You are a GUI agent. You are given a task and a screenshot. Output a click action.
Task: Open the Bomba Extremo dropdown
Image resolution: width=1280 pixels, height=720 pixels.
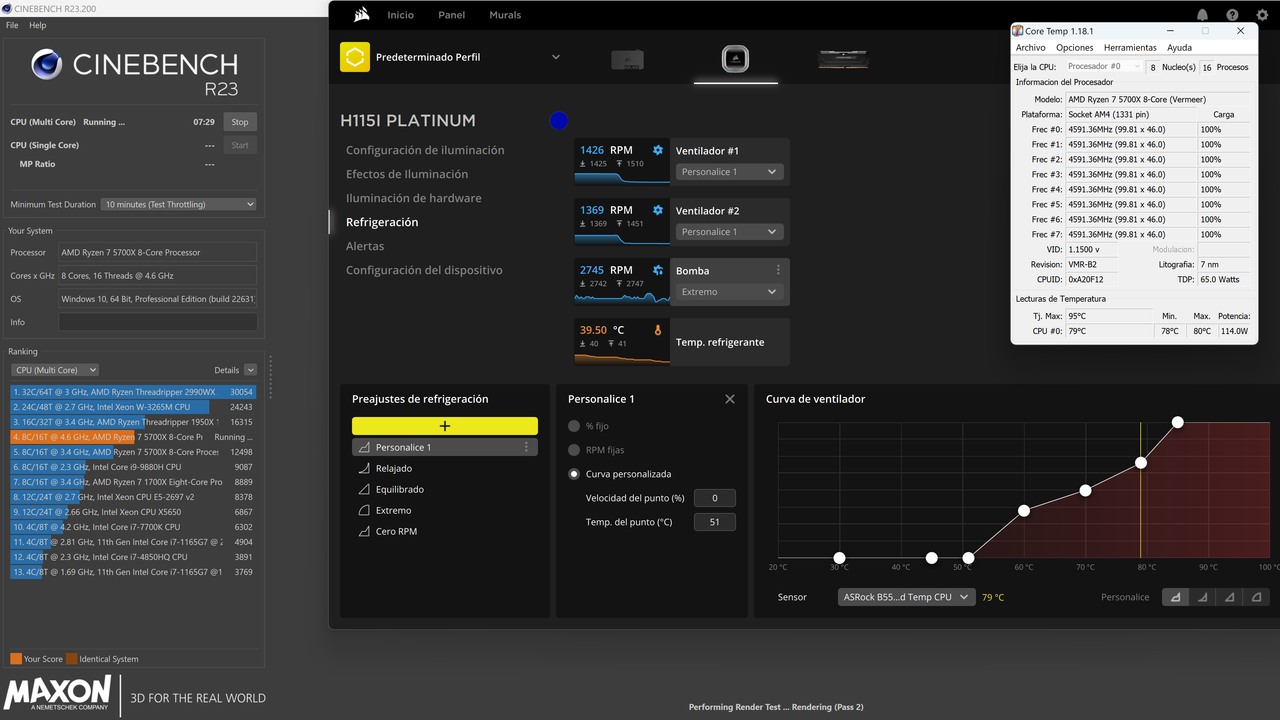click(729, 292)
